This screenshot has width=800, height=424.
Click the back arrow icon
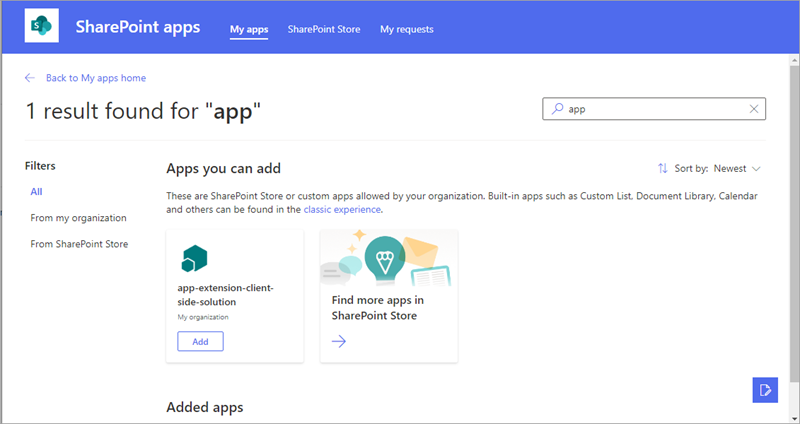(30, 78)
